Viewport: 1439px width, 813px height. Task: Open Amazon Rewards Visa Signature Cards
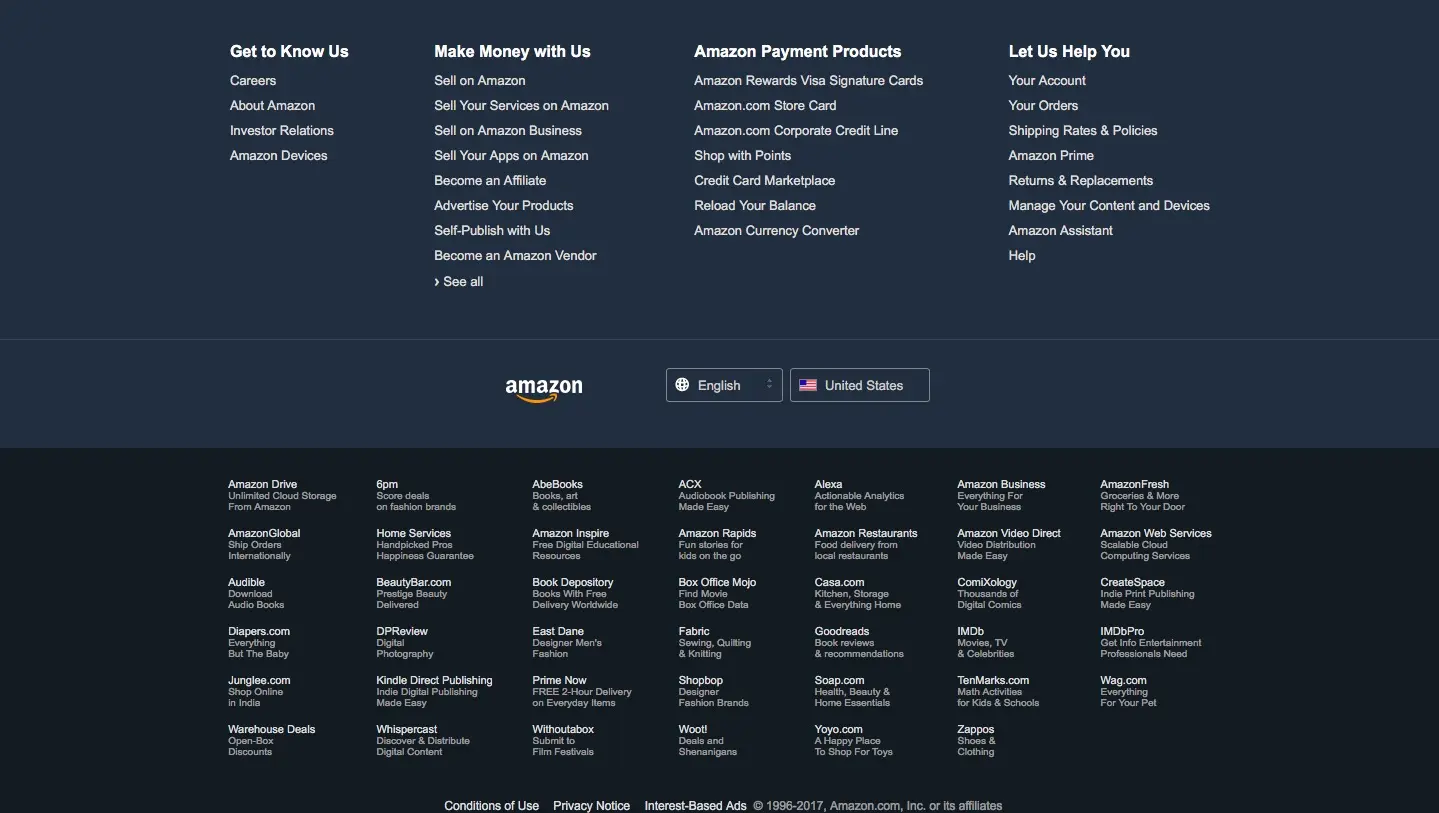click(x=809, y=81)
